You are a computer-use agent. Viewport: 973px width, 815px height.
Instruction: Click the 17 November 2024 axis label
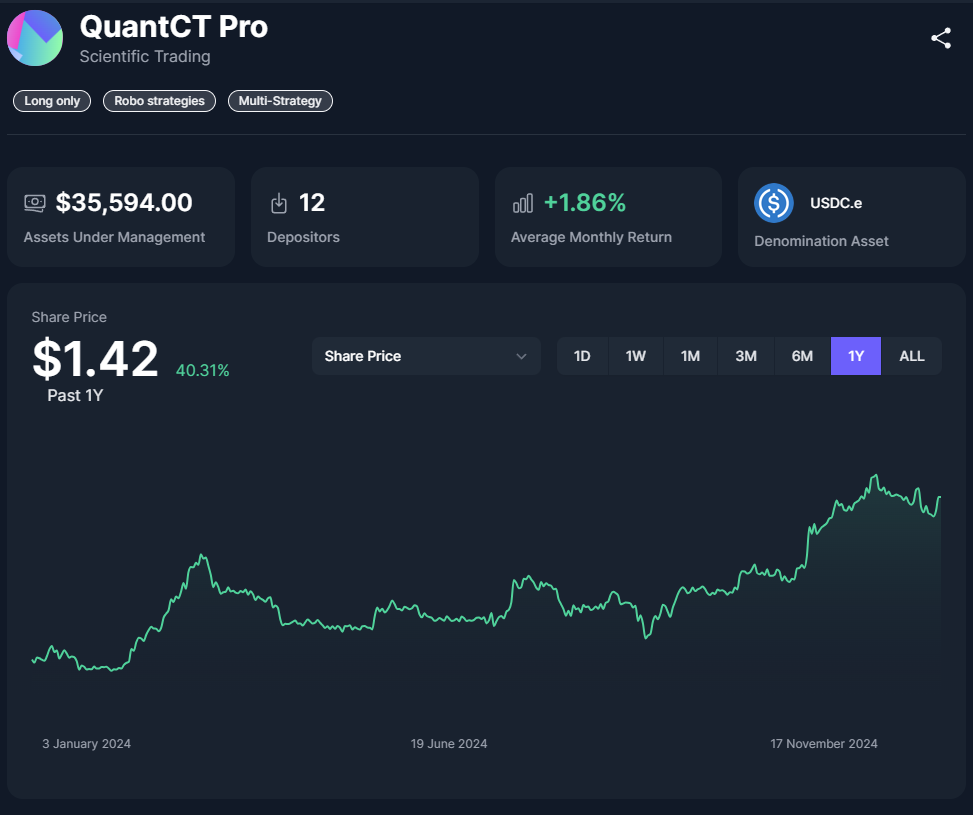point(823,743)
